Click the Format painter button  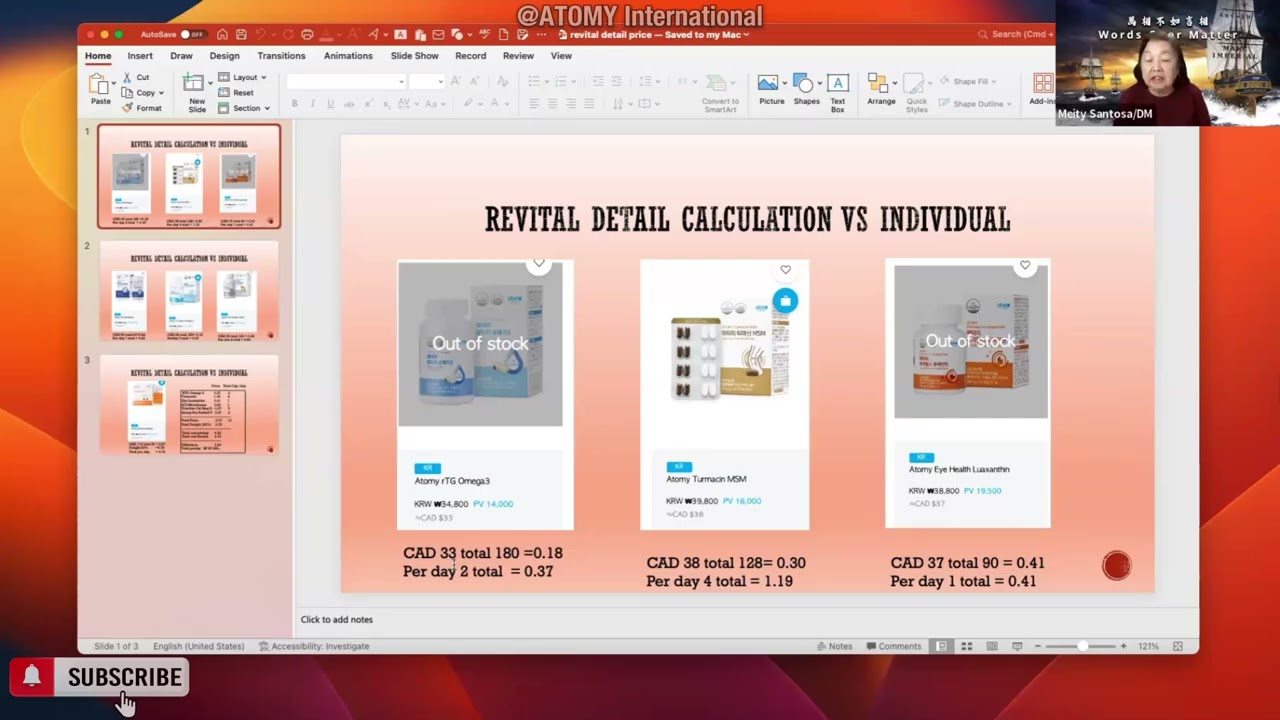(x=143, y=108)
